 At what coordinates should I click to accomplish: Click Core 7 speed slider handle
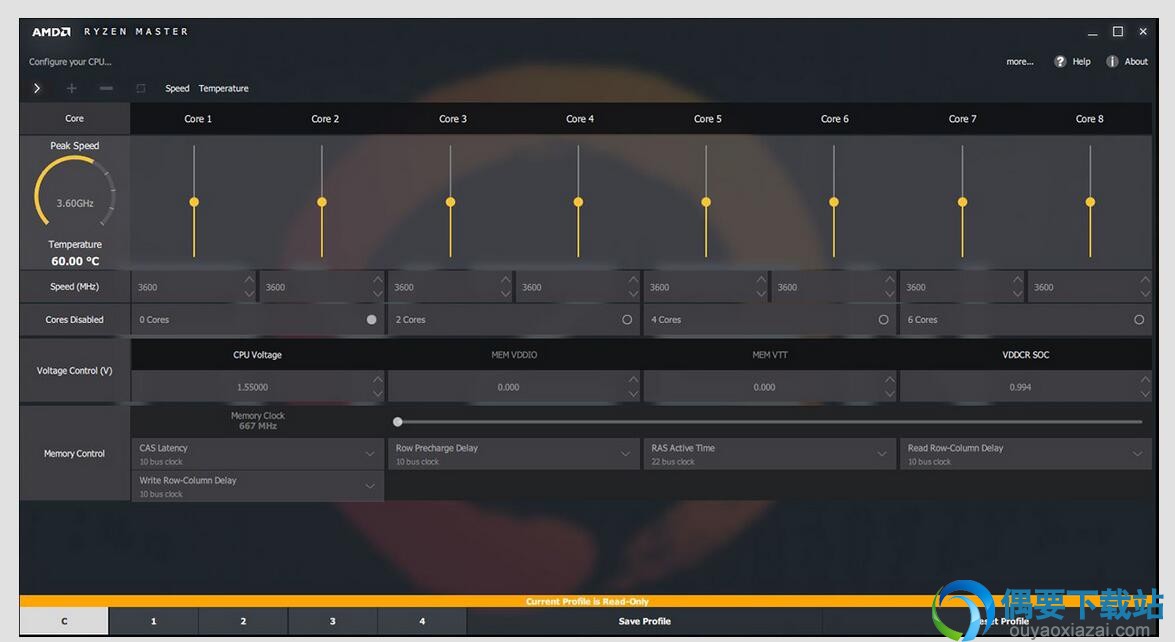(x=963, y=202)
